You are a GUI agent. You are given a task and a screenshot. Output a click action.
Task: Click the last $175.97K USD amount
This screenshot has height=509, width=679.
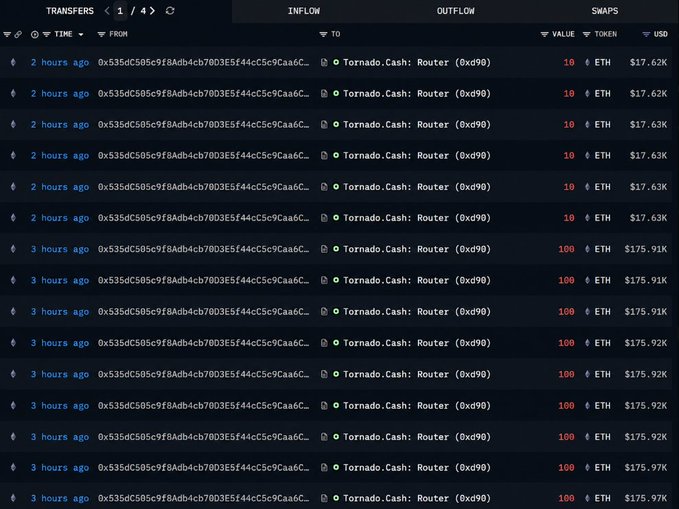click(x=646, y=498)
